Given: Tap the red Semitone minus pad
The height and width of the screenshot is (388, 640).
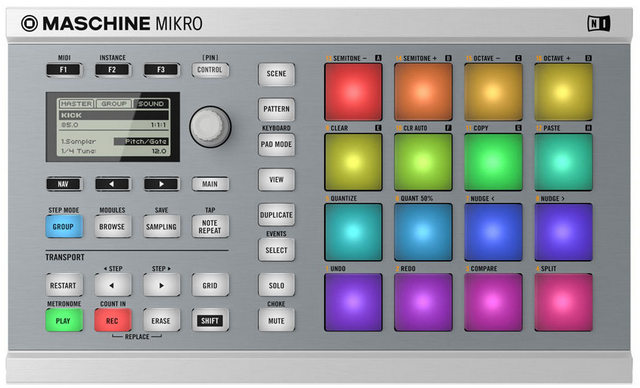Looking at the screenshot, I should click(353, 92).
